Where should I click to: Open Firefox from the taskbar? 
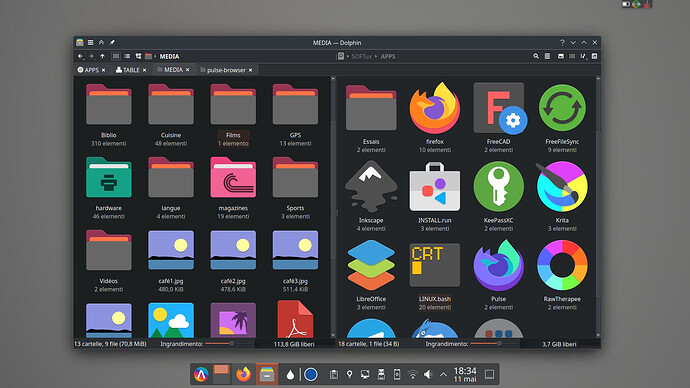point(243,374)
